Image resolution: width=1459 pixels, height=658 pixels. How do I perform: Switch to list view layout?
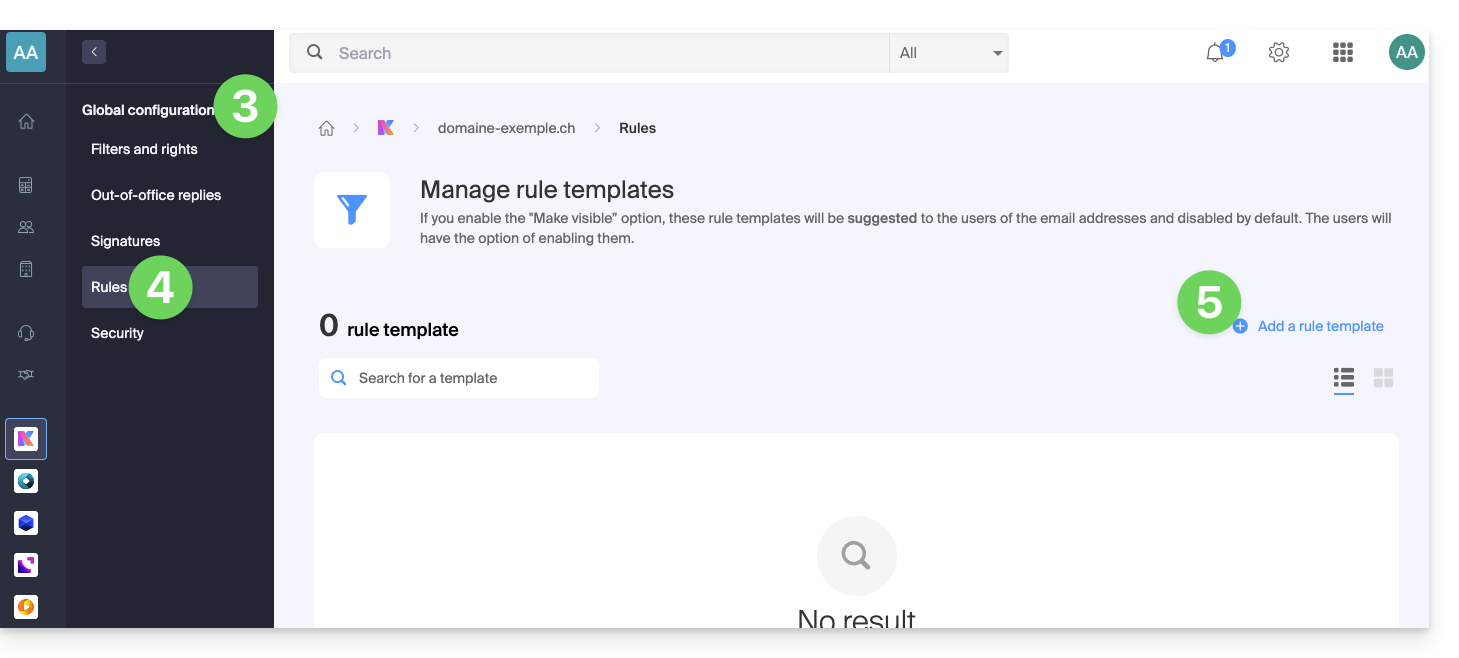click(x=1344, y=378)
